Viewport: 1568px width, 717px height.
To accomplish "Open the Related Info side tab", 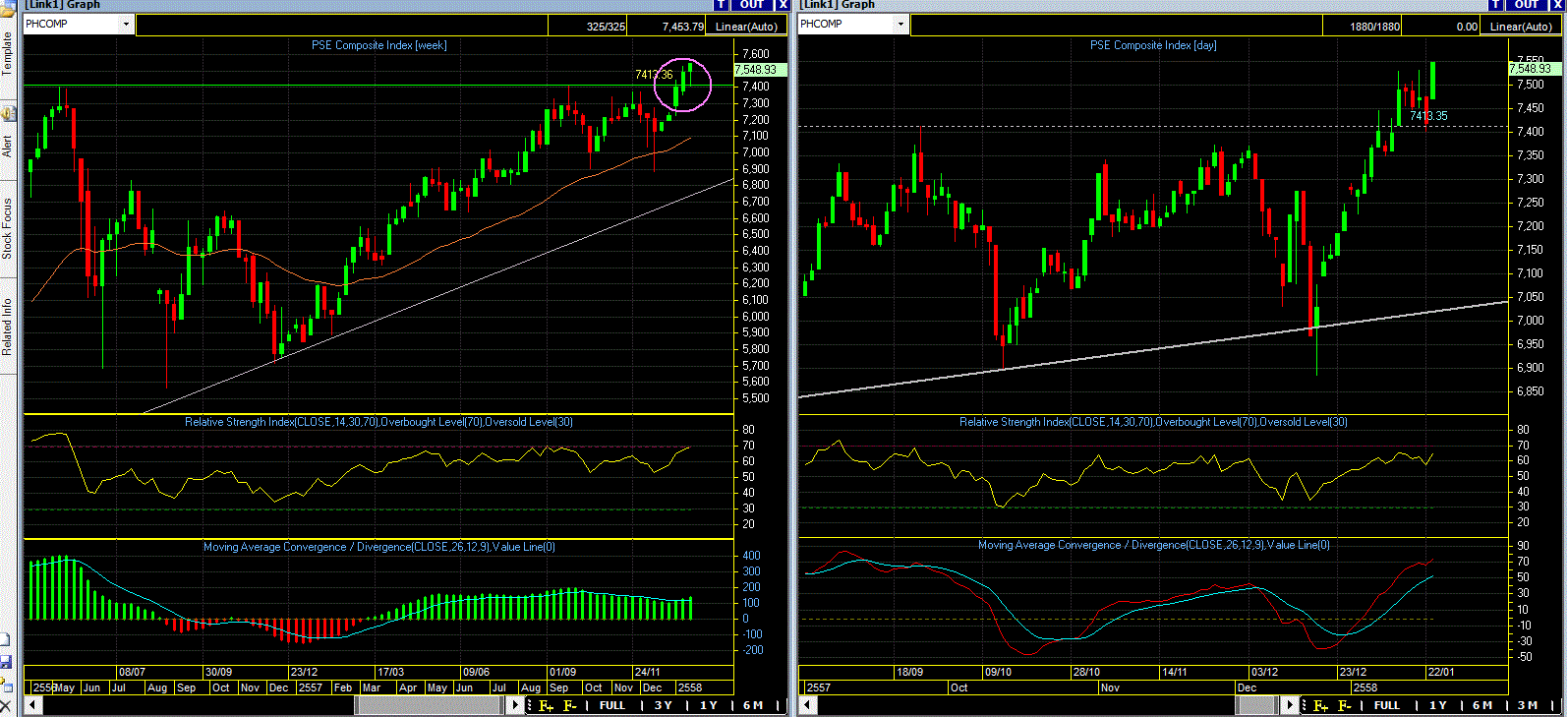I will click(x=7, y=327).
